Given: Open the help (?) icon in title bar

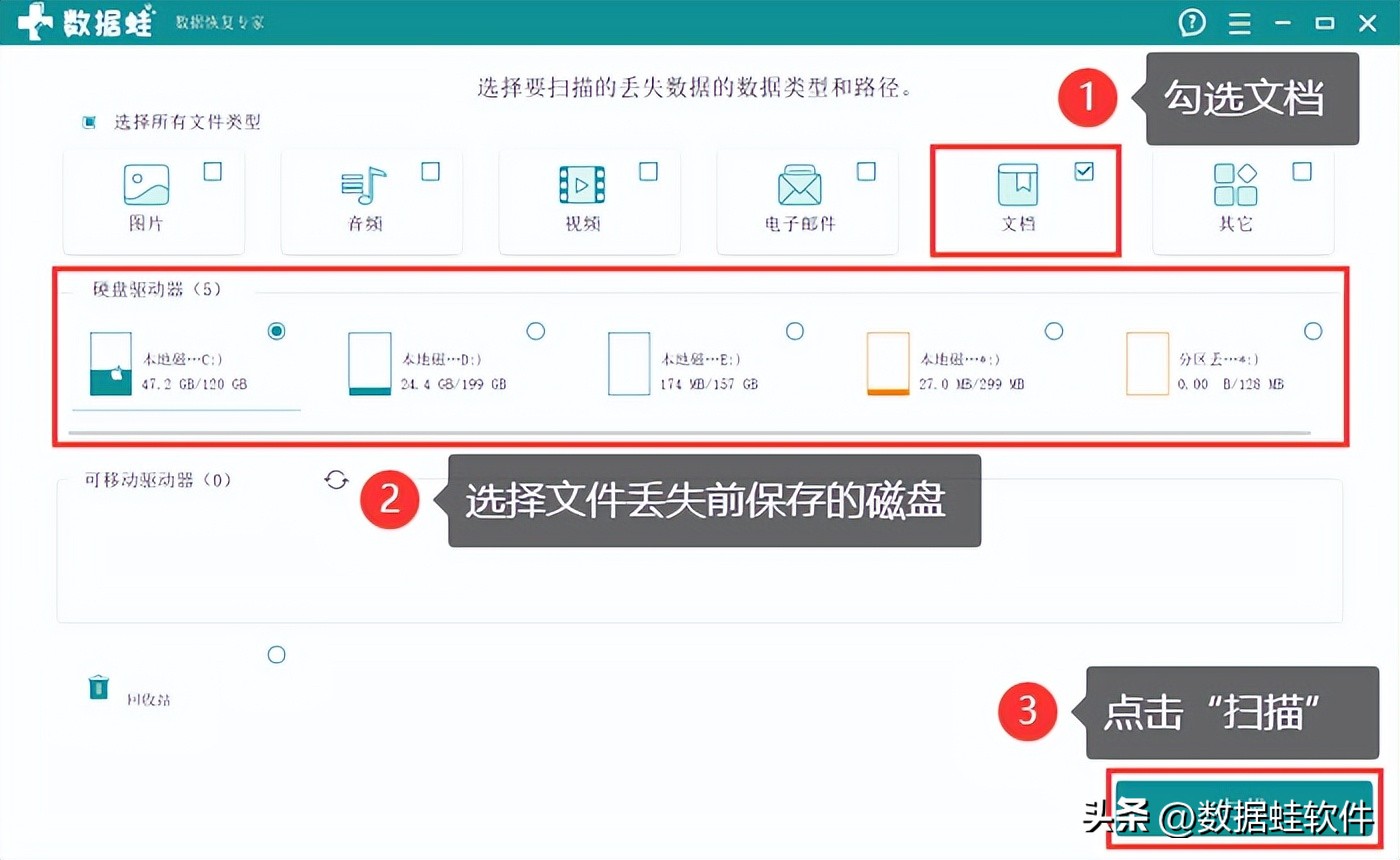Looking at the screenshot, I should [1191, 22].
